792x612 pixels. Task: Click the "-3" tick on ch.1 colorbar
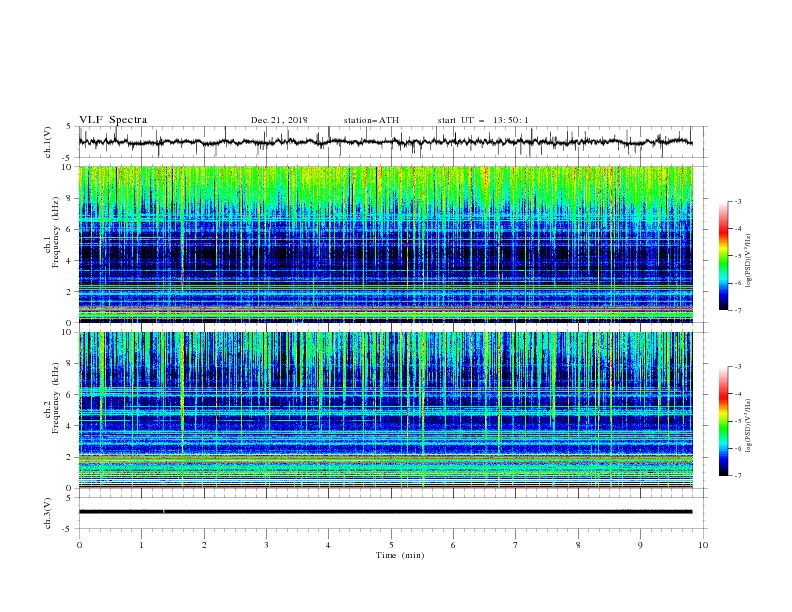pos(737,201)
